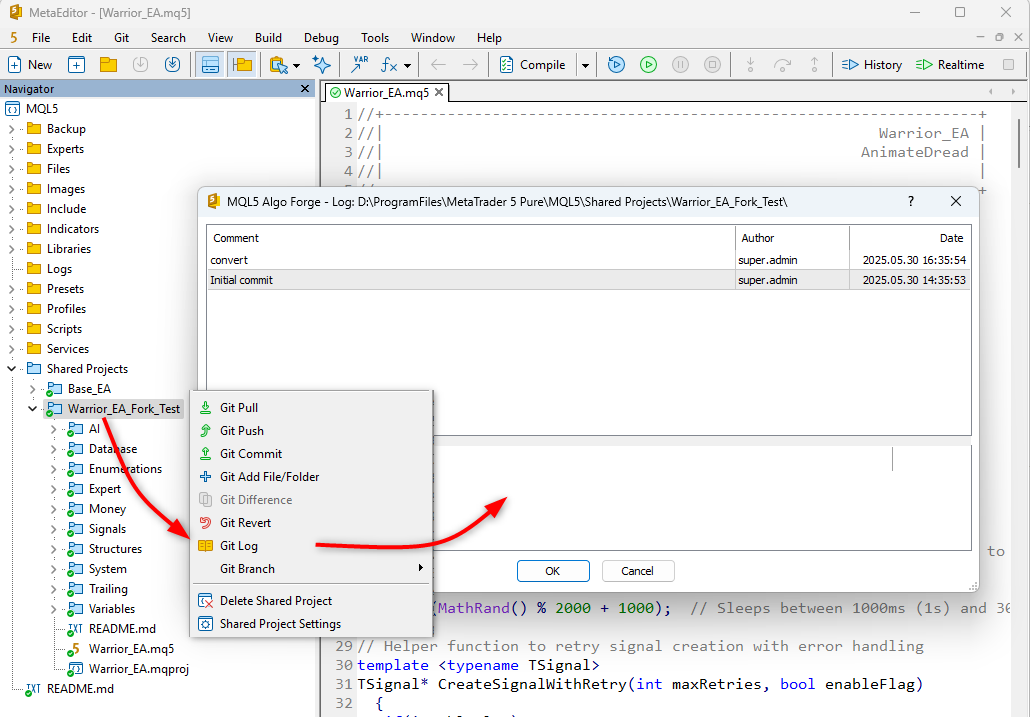Open the Git menu

tap(122, 37)
